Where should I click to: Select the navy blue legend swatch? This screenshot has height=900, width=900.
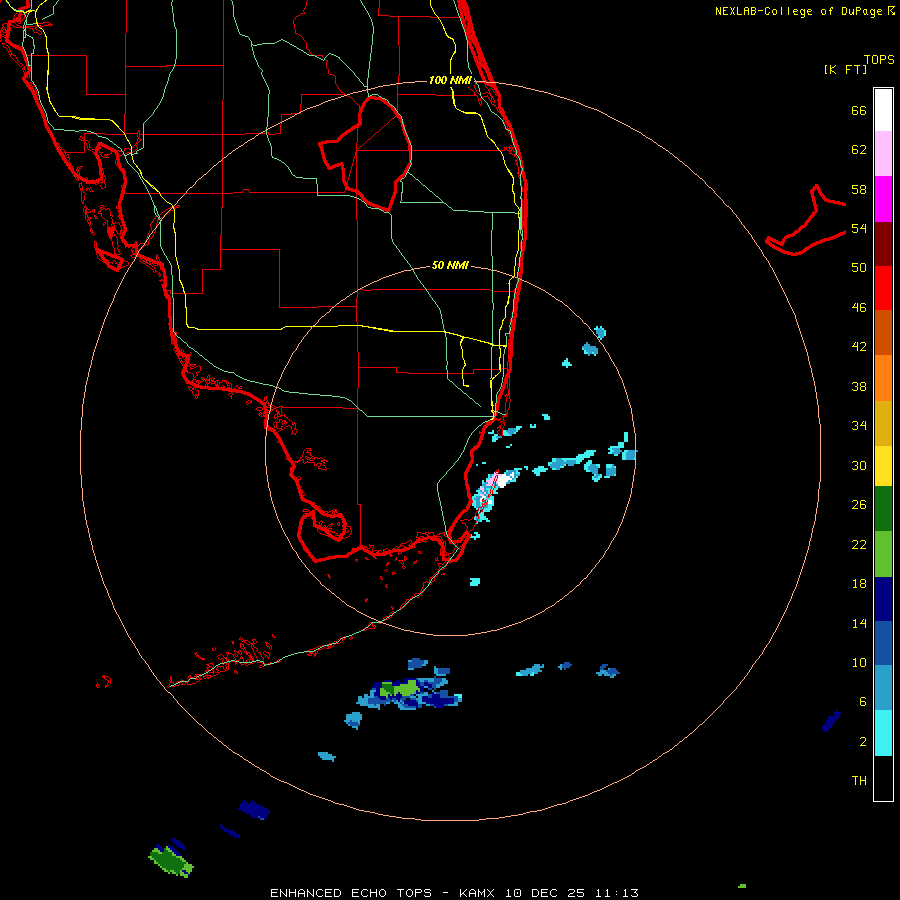[883, 599]
